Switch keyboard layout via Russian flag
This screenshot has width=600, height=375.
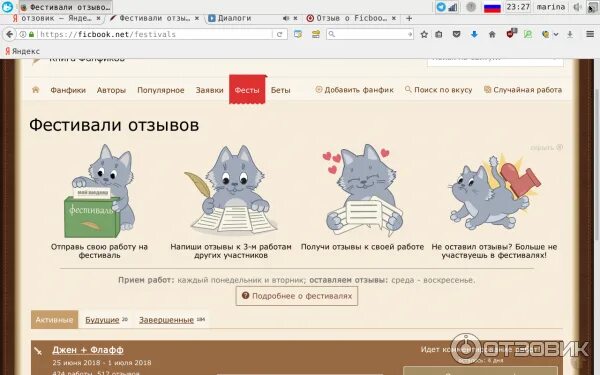(x=492, y=7)
